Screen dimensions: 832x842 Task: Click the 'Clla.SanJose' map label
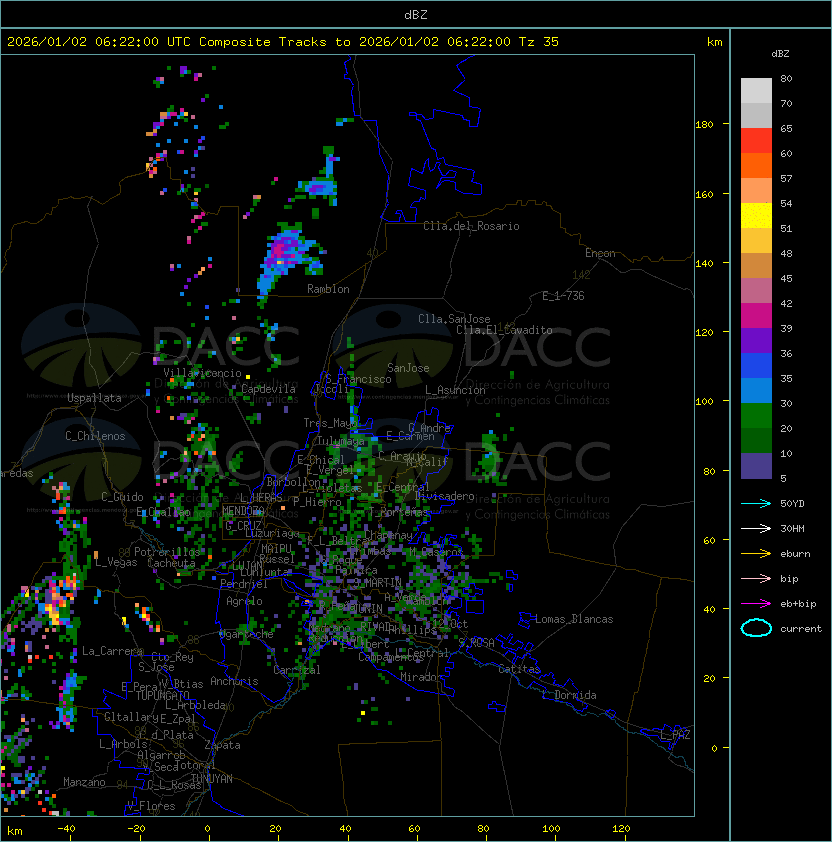click(x=454, y=319)
